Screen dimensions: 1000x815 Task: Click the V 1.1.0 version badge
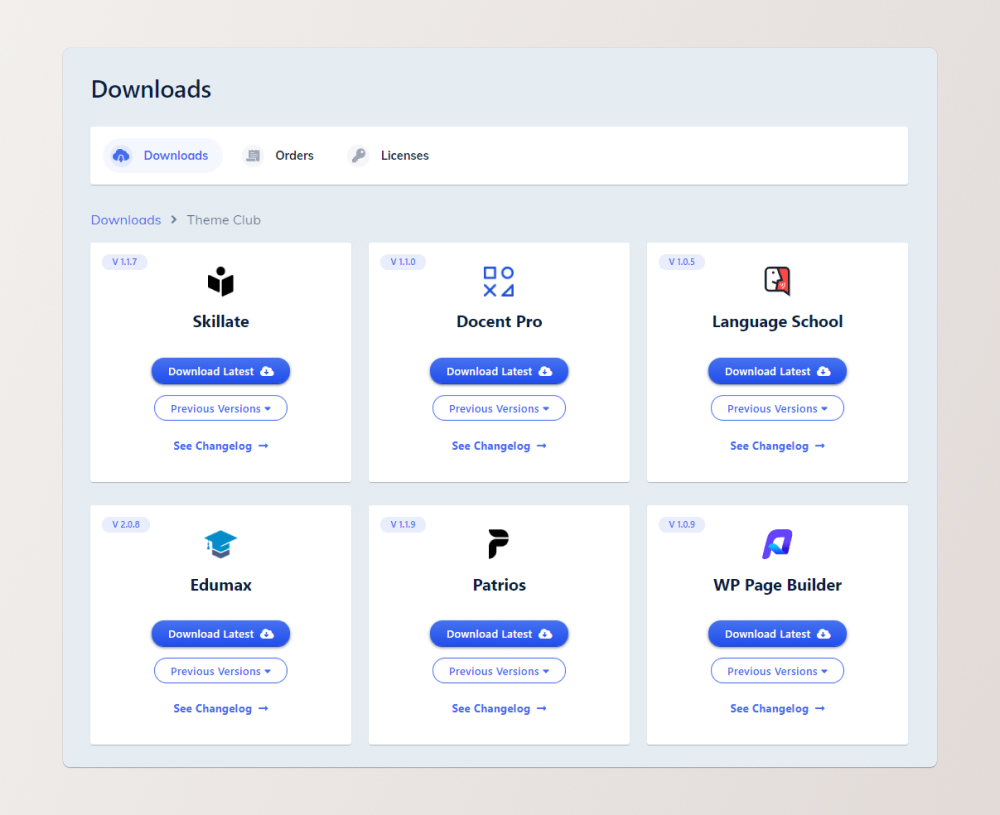coord(403,261)
